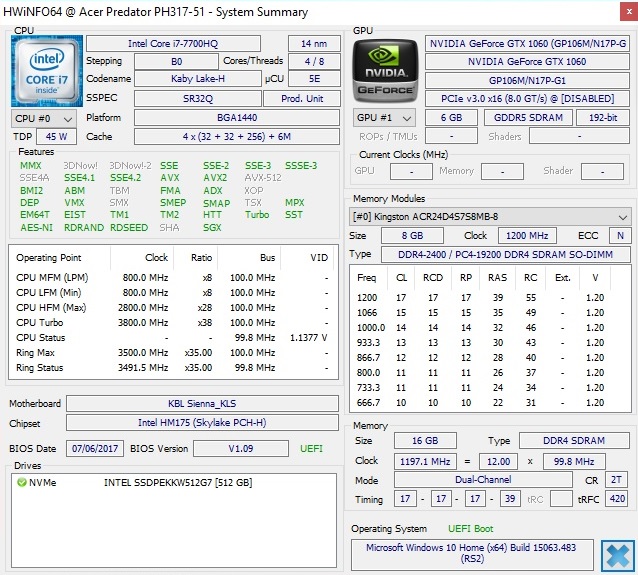Click the 192-bit bus width field
This screenshot has height=575, width=638.
pos(603,118)
